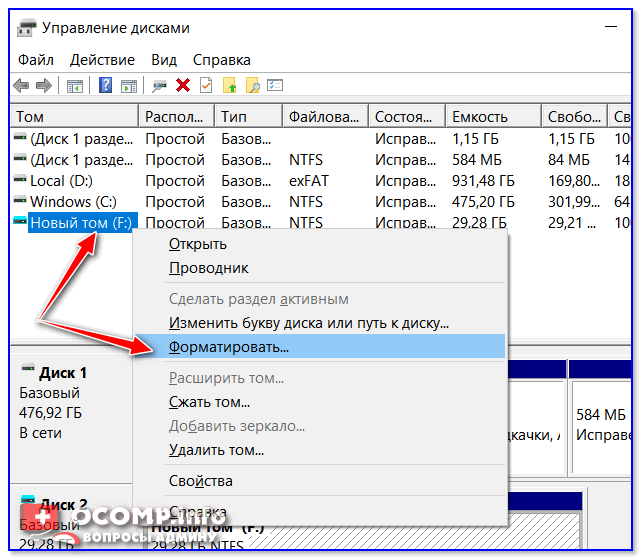
Task: Click greyed Расширить том... entry
Action: [x=320, y=378]
